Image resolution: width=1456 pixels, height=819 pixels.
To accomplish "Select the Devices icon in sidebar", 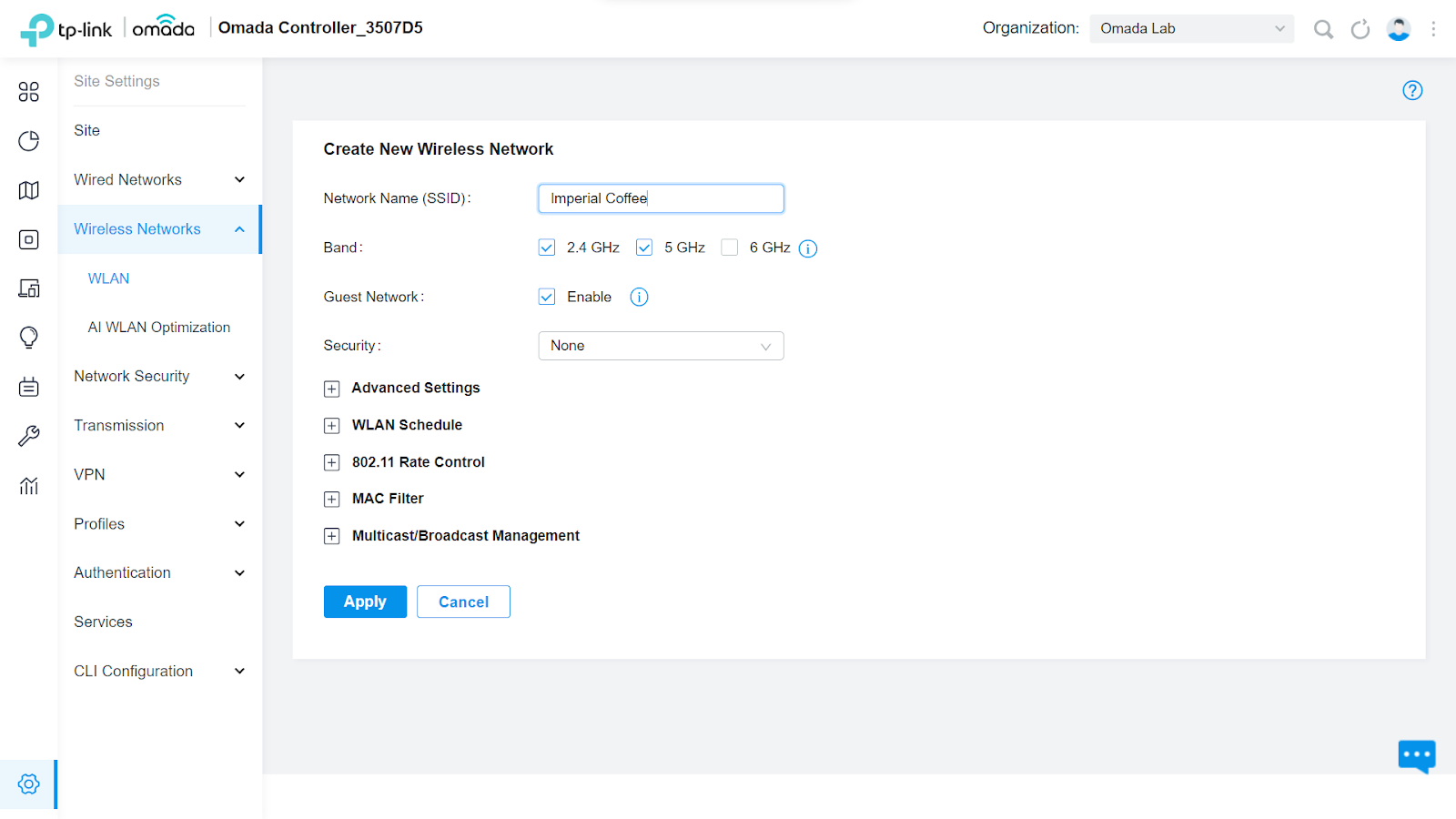I will pyautogui.click(x=28, y=239).
